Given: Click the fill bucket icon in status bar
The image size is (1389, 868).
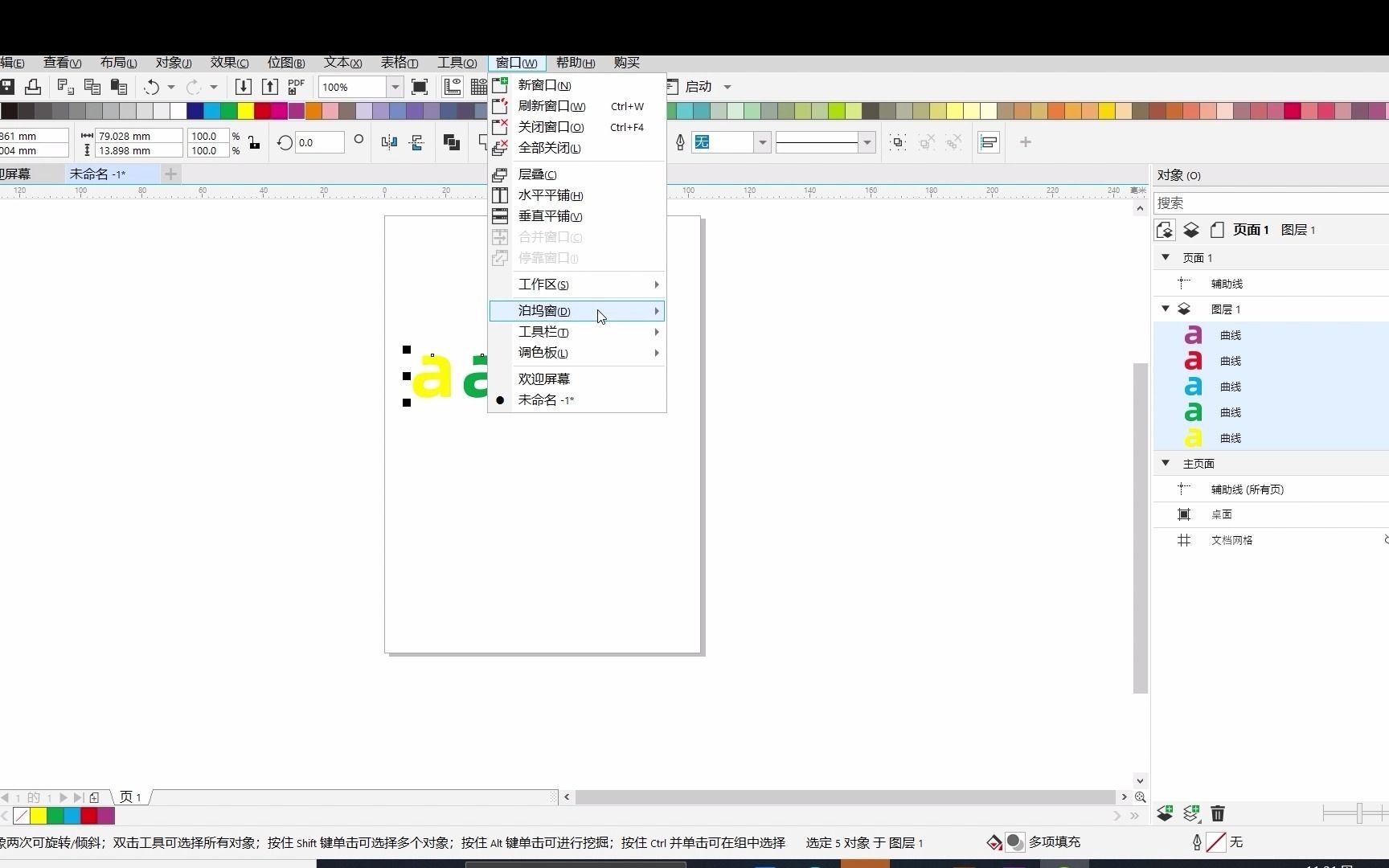Looking at the screenshot, I should 994,842.
